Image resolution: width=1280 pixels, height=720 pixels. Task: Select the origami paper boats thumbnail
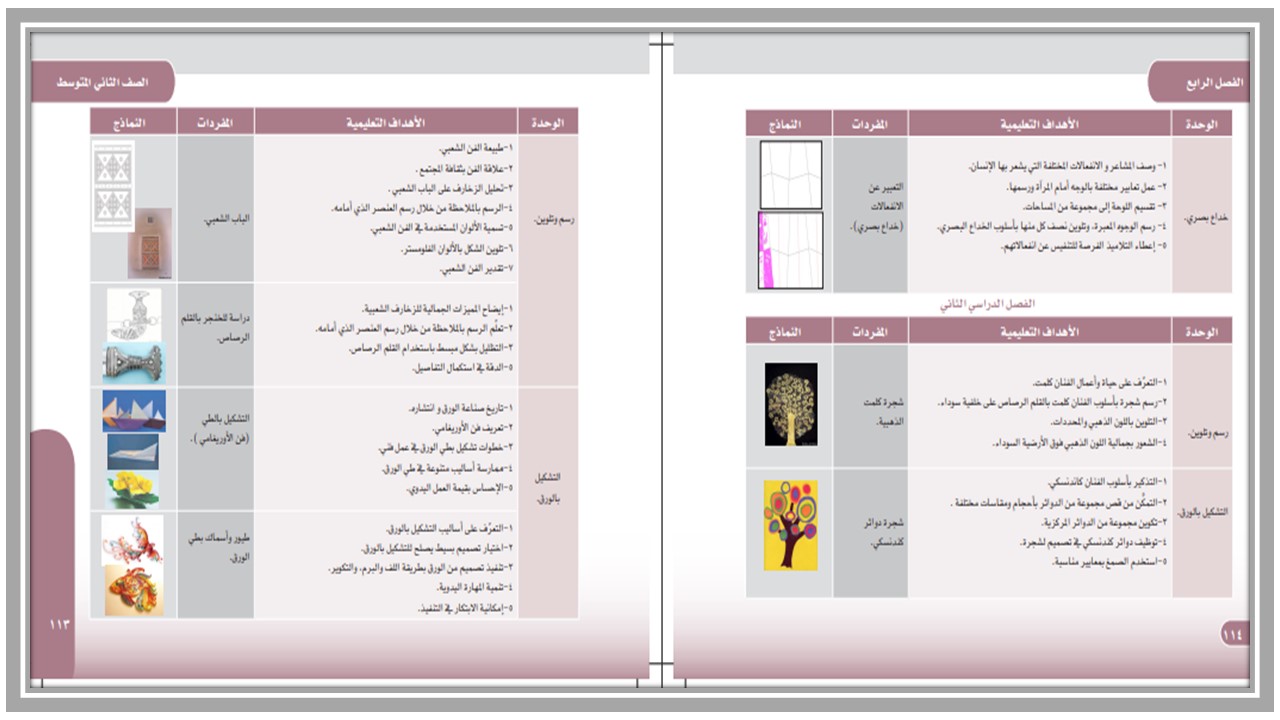coord(133,411)
